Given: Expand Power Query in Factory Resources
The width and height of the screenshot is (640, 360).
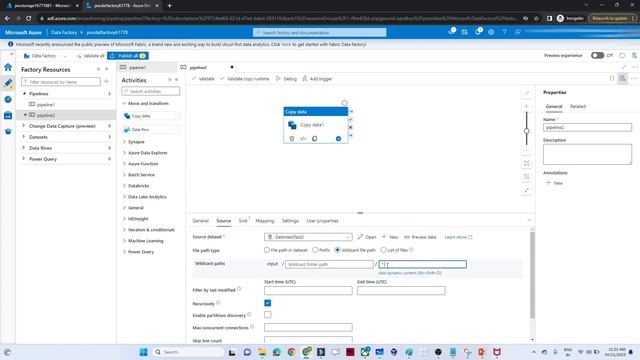Looking at the screenshot, I should [x=24, y=159].
